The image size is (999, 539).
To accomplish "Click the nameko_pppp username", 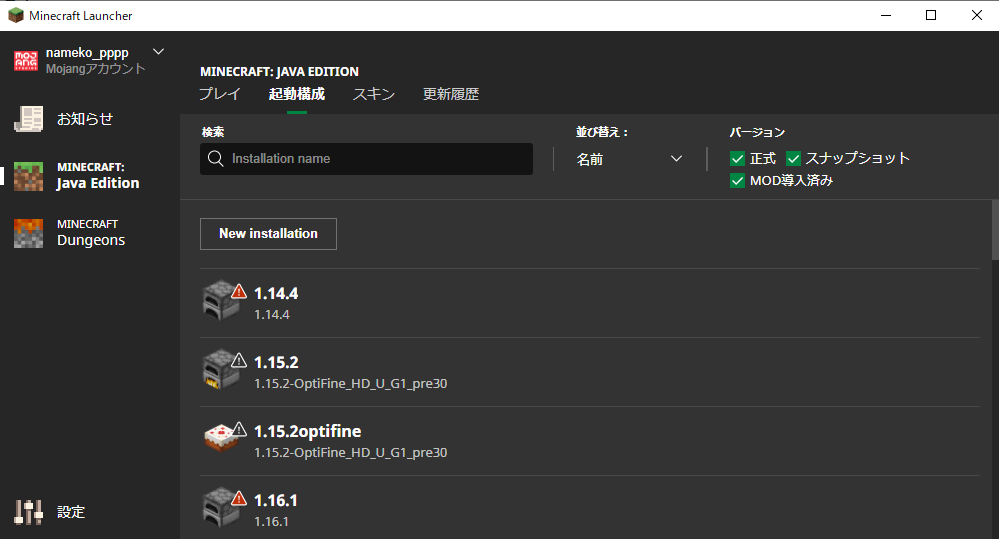I will click(87, 53).
